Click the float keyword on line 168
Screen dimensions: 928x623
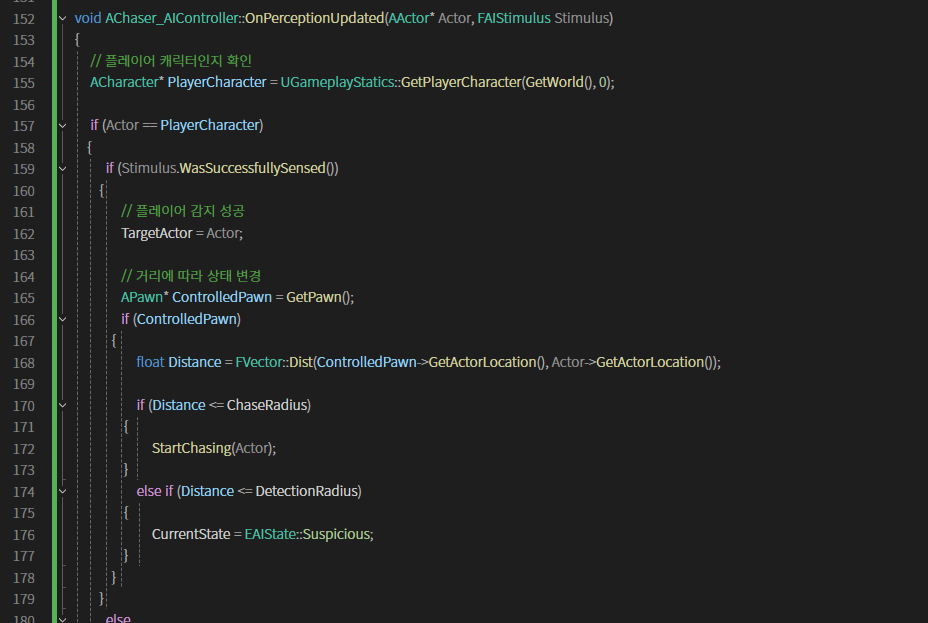150,362
